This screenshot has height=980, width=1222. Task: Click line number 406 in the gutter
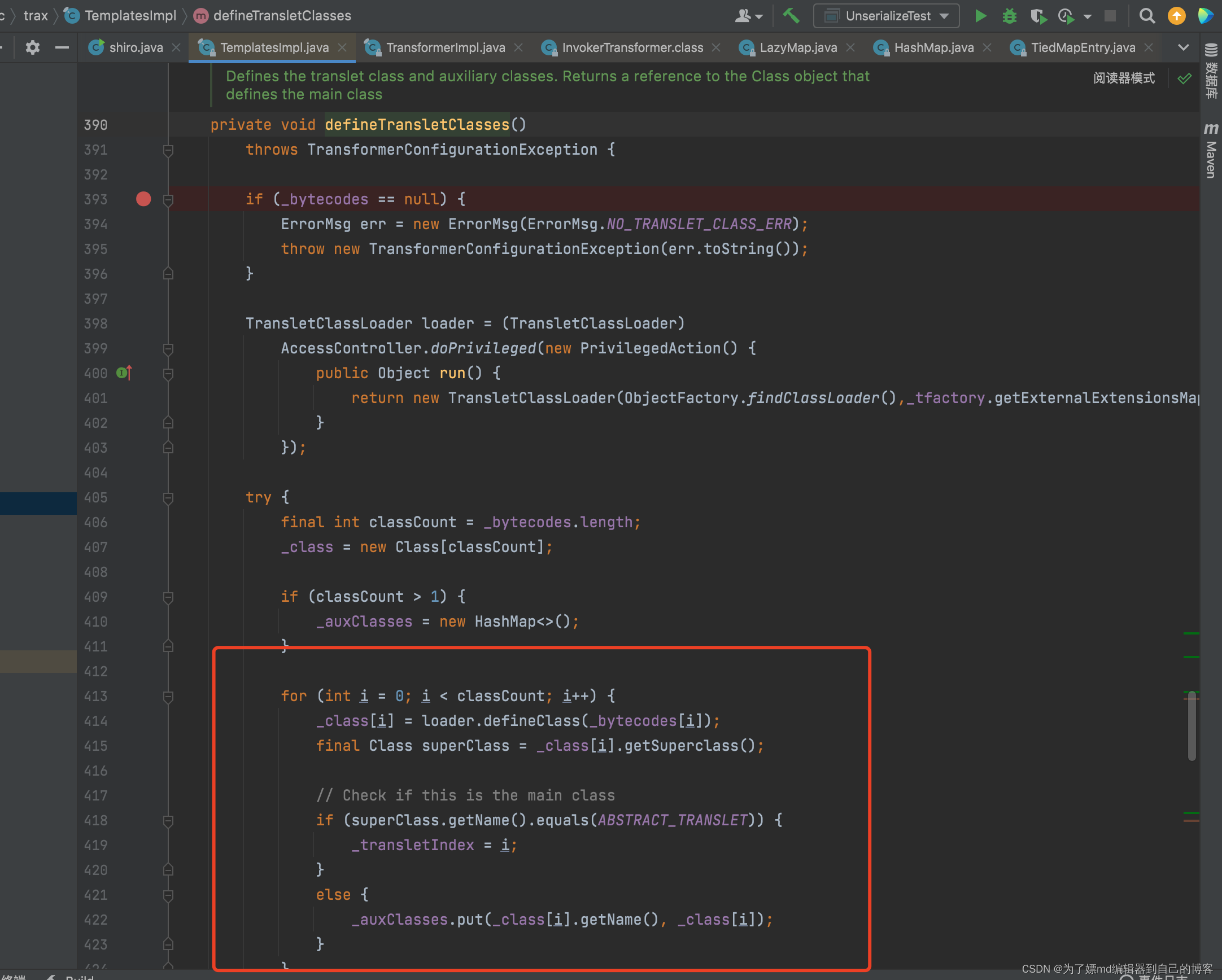pos(95,522)
